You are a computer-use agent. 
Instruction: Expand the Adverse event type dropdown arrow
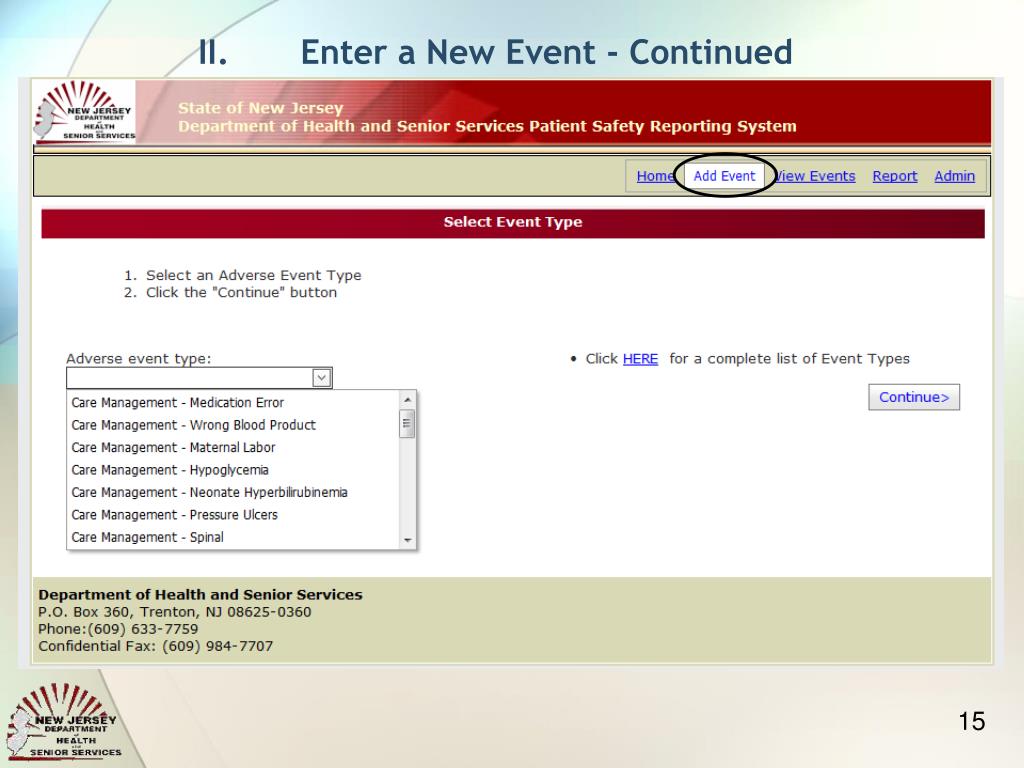pos(321,377)
